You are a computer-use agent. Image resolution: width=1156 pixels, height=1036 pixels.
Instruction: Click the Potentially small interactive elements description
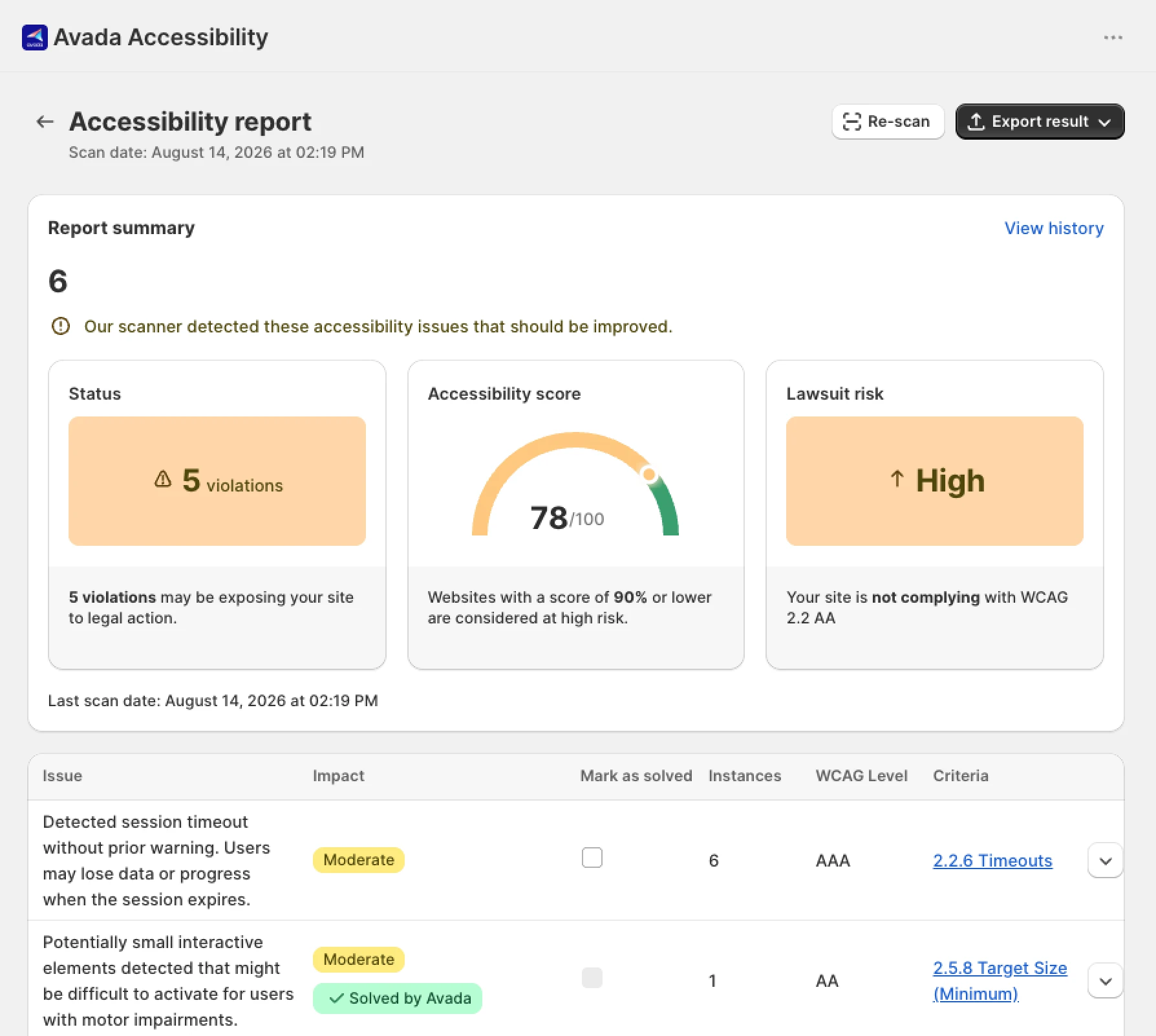pos(168,981)
